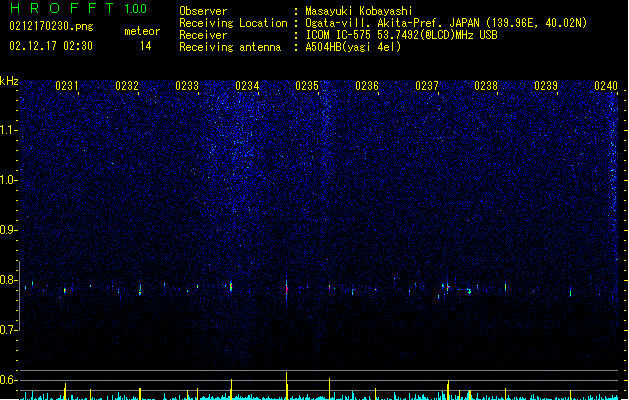Click the HROFFT 1.0.0 title text
Image resolution: width=629 pixels, height=400 pixels.
79,8
